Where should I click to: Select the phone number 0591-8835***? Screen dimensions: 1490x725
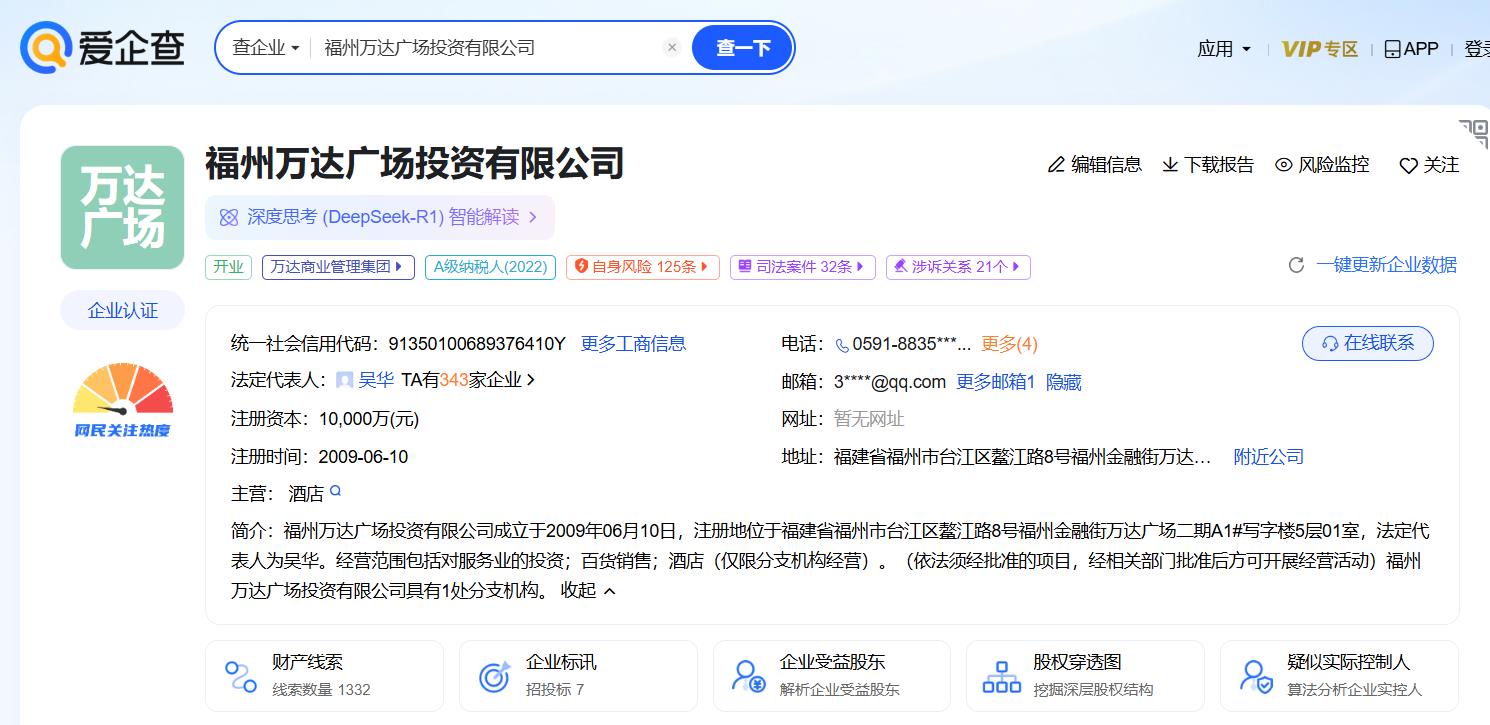click(x=911, y=344)
